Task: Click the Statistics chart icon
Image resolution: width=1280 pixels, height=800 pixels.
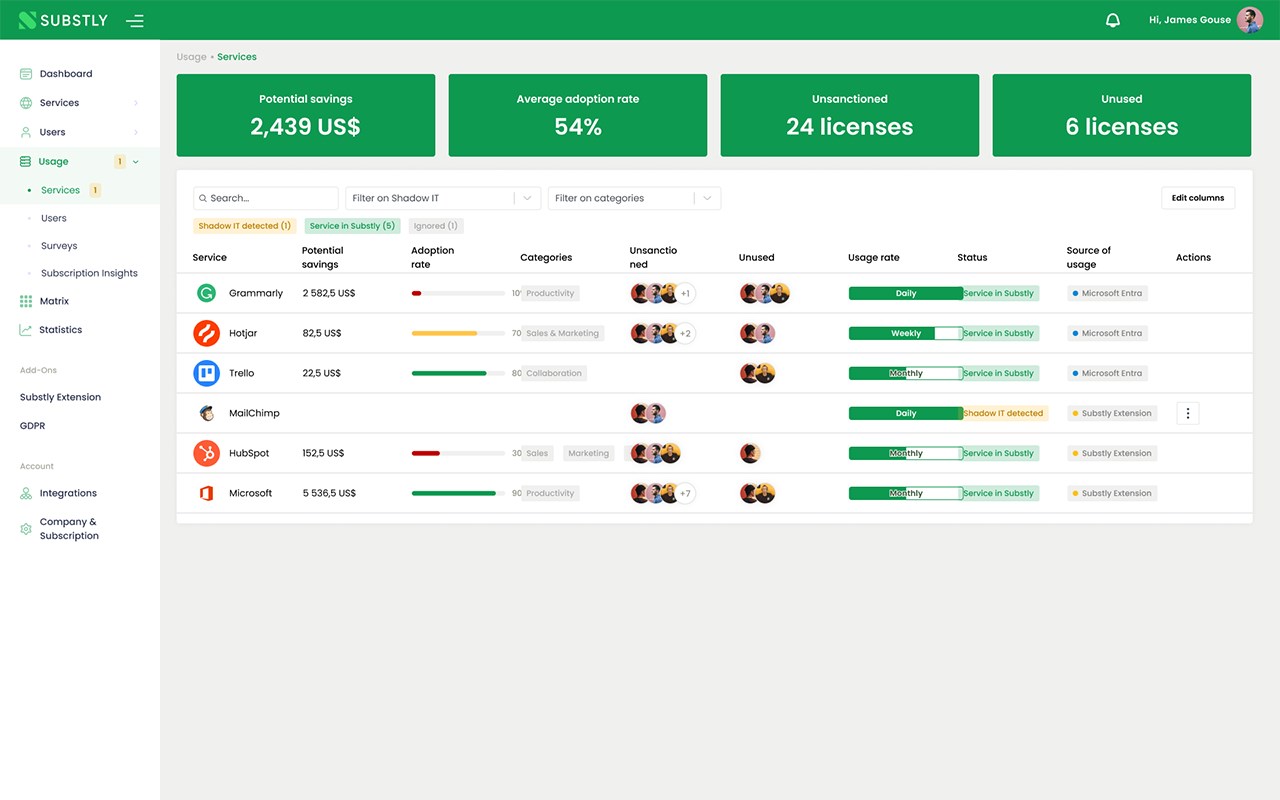Action: (26, 330)
